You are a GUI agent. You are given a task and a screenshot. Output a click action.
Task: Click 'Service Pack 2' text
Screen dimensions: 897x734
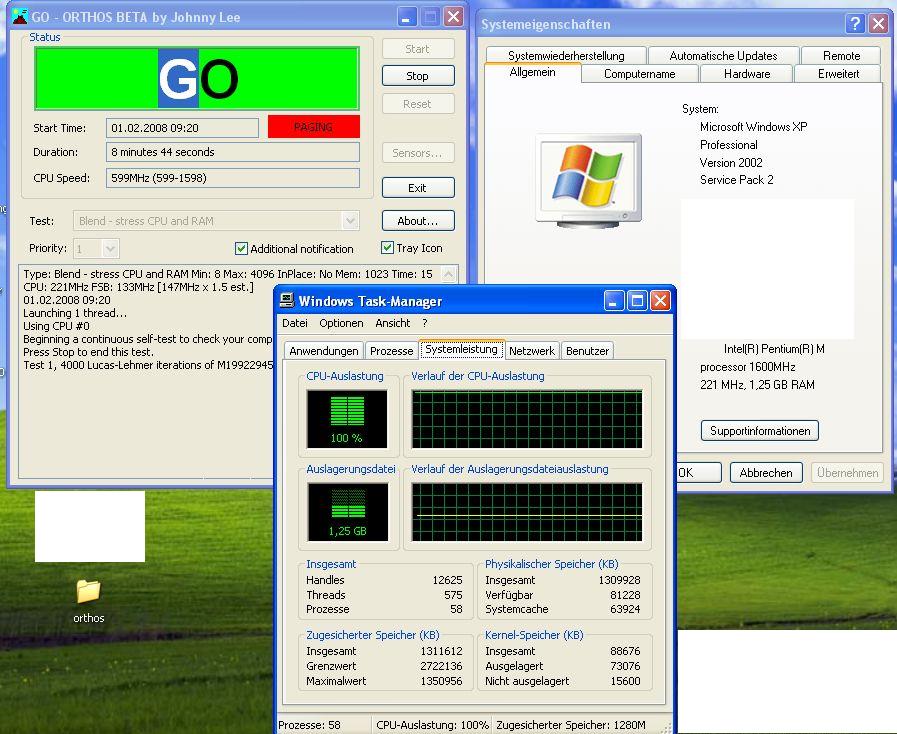pyautogui.click(x=737, y=180)
